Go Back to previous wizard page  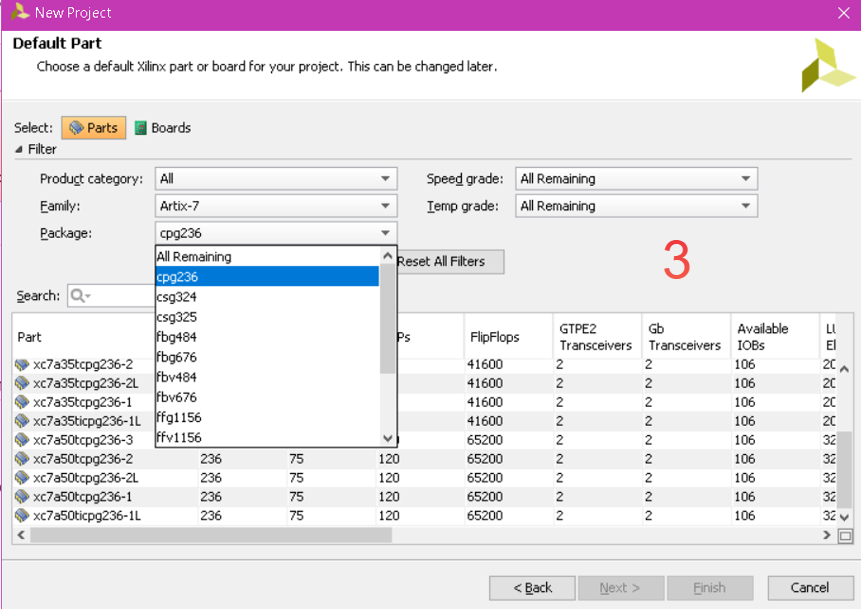coord(532,588)
